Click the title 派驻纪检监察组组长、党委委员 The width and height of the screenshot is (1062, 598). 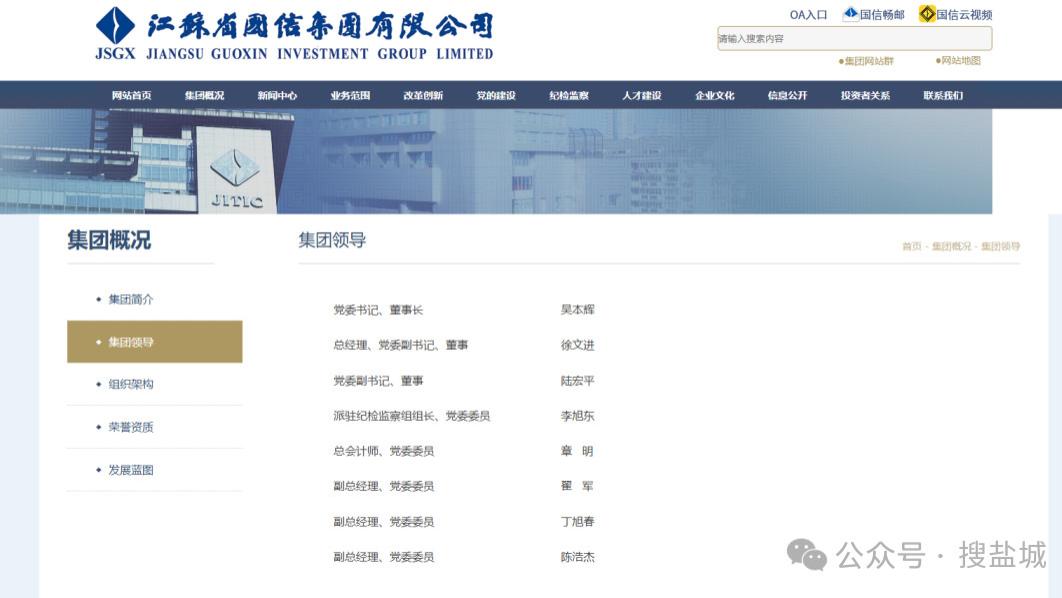412,416
